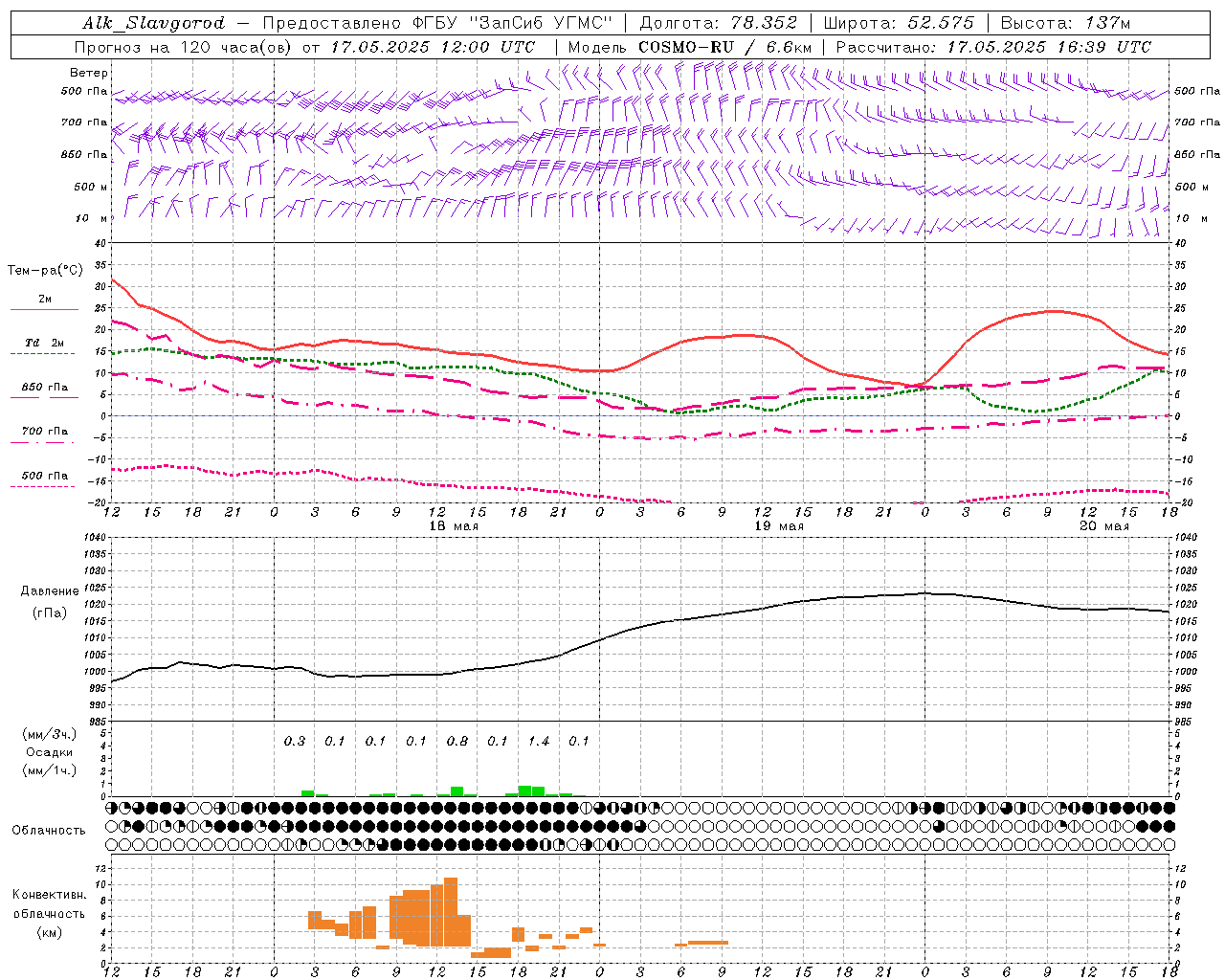Click the tallest green precipitation bar

click(x=524, y=791)
